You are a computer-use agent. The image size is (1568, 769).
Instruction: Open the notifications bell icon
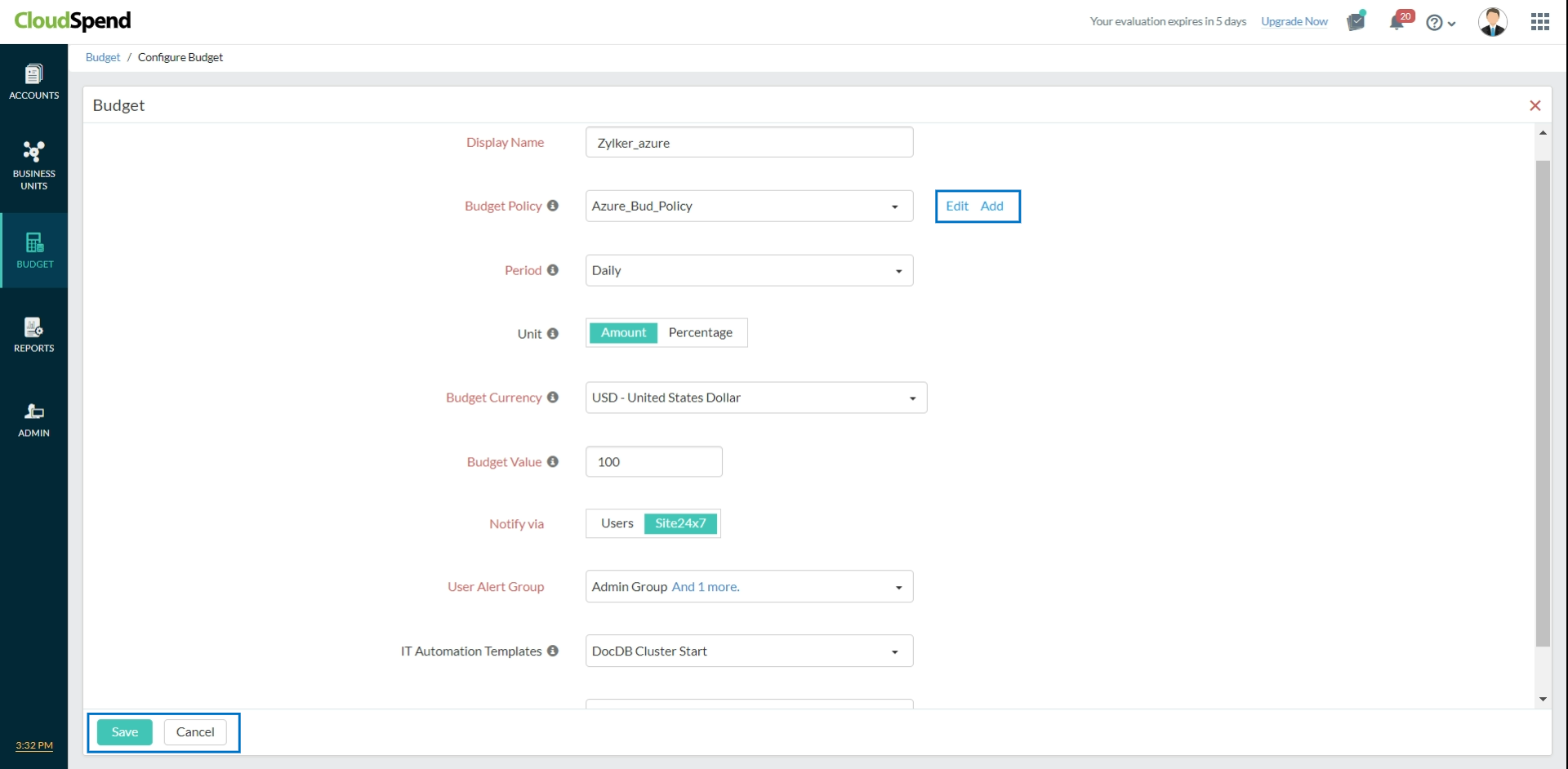pyautogui.click(x=1397, y=22)
